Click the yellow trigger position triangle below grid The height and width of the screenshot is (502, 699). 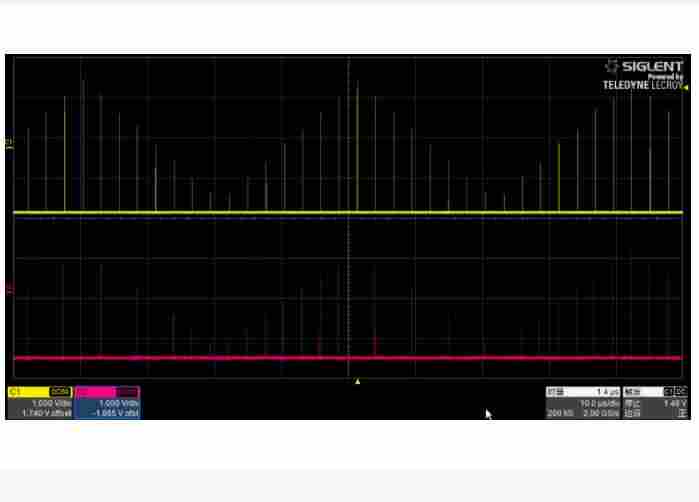(358, 381)
